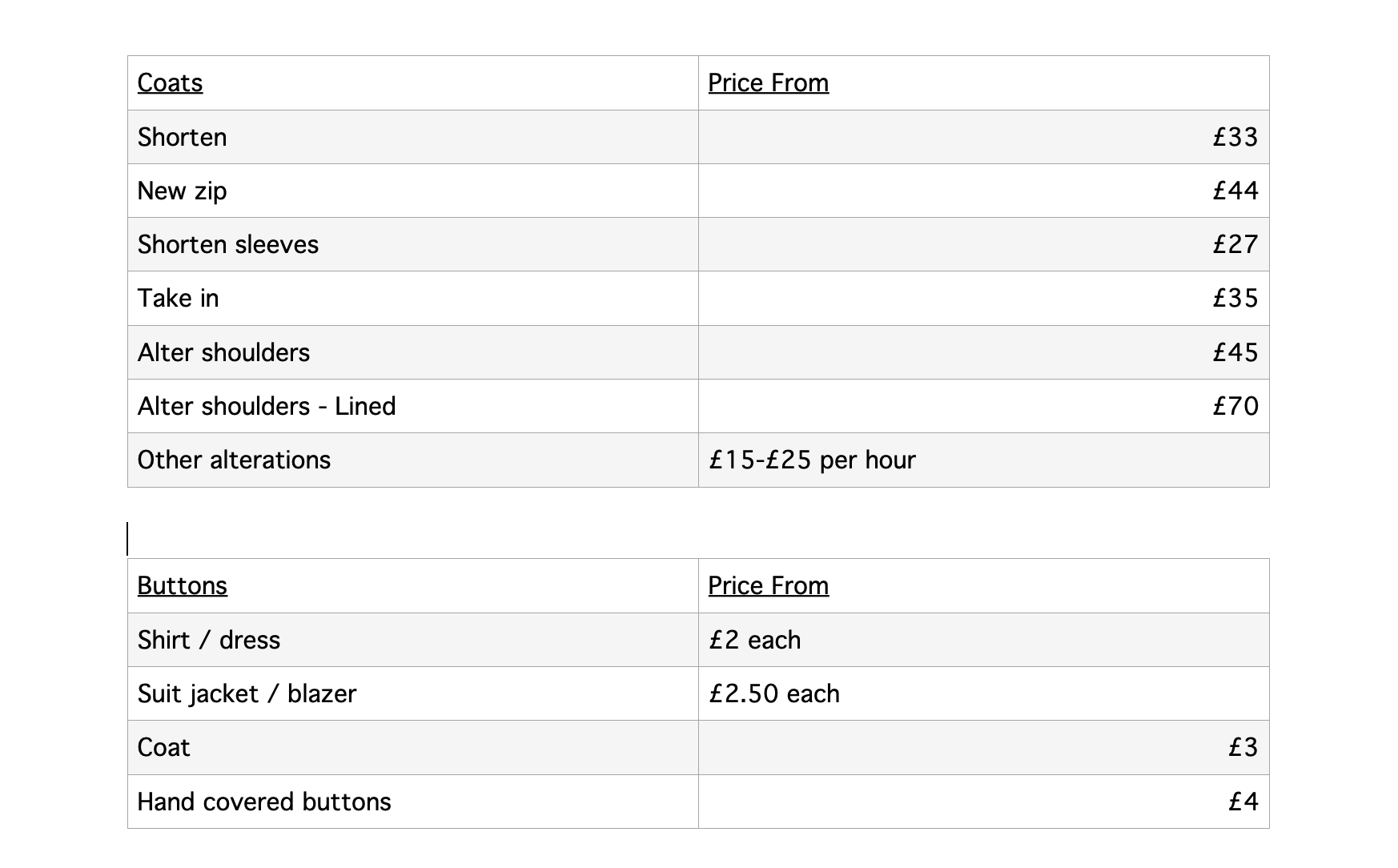Click the £4 price cell
Image resolution: width=1398 pixels, height=868 pixels.
click(983, 802)
